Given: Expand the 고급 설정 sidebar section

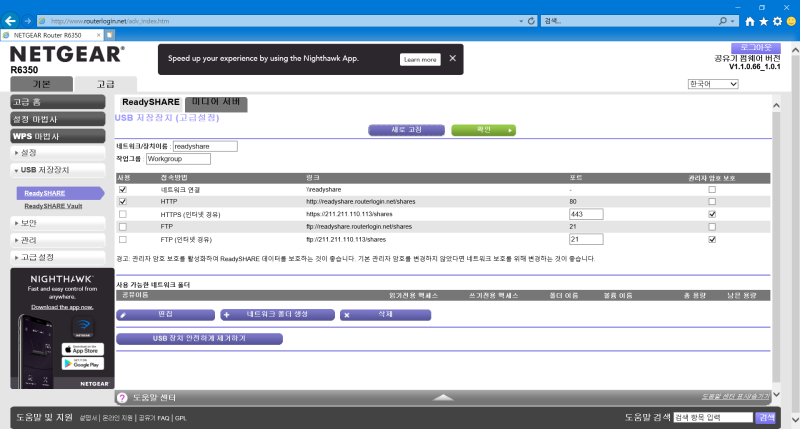Looking at the screenshot, I should pos(58,257).
